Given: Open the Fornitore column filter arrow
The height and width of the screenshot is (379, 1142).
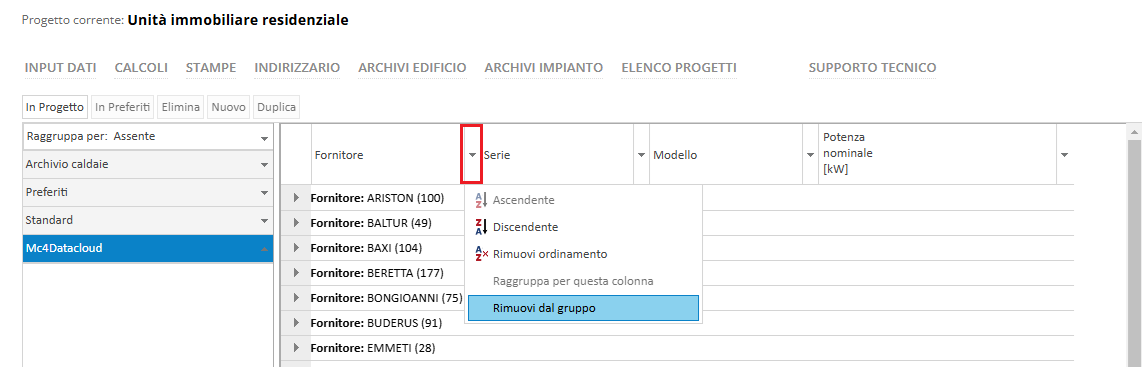Looking at the screenshot, I should tap(472, 155).
